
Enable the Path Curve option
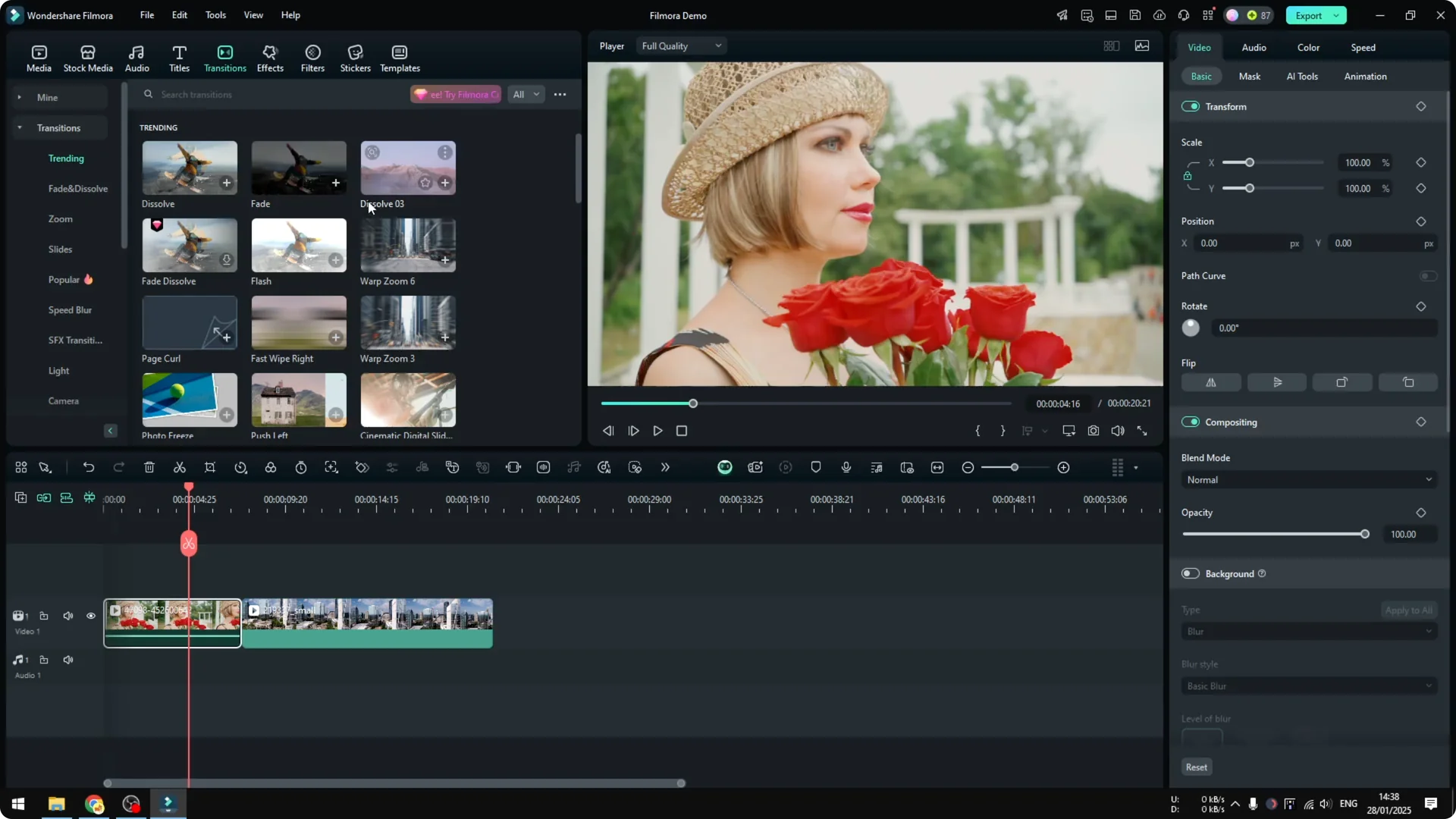point(1429,276)
